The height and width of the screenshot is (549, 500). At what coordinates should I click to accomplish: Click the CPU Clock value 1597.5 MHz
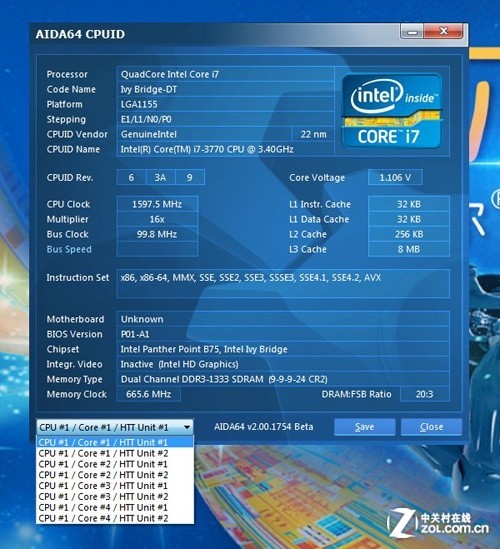click(157, 204)
